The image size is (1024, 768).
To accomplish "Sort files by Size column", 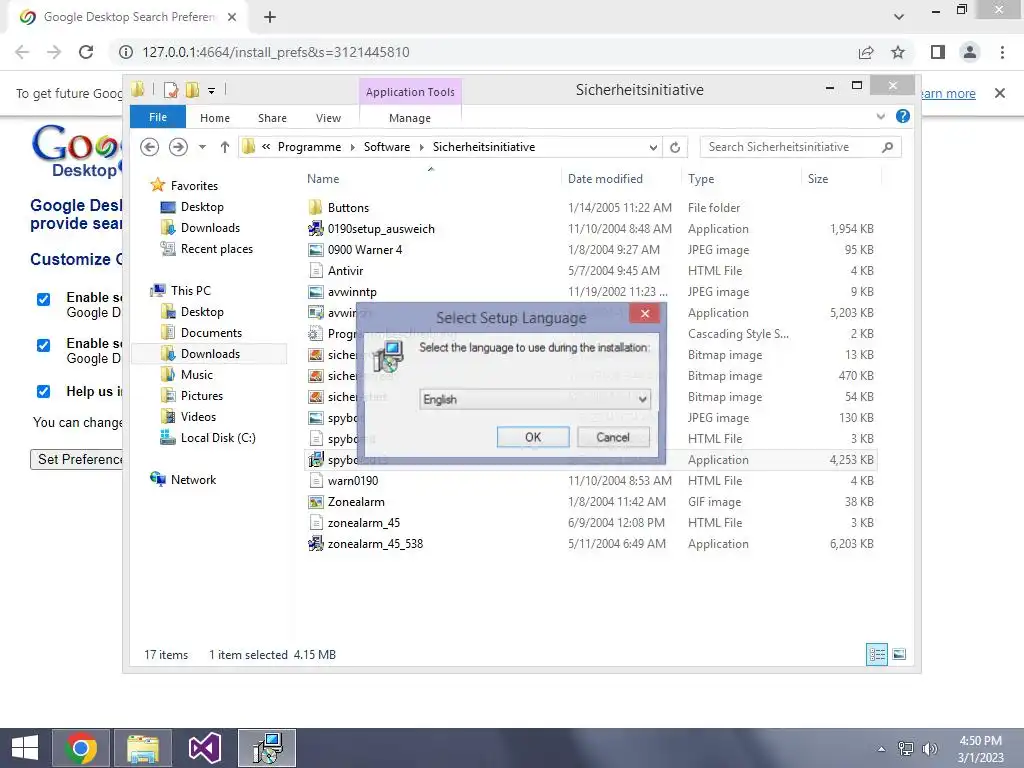I will [818, 179].
